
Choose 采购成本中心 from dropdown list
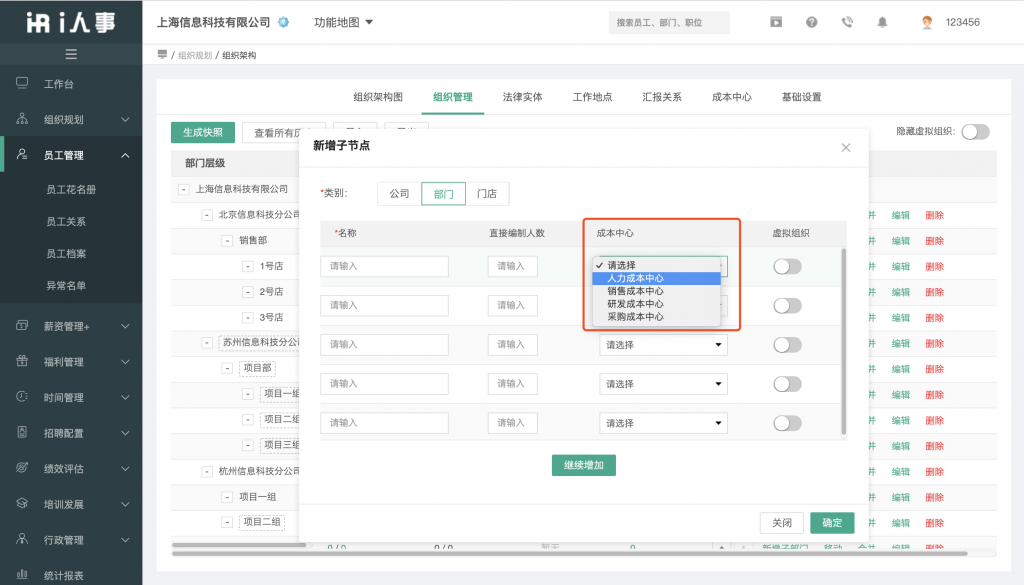tap(656, 317)
